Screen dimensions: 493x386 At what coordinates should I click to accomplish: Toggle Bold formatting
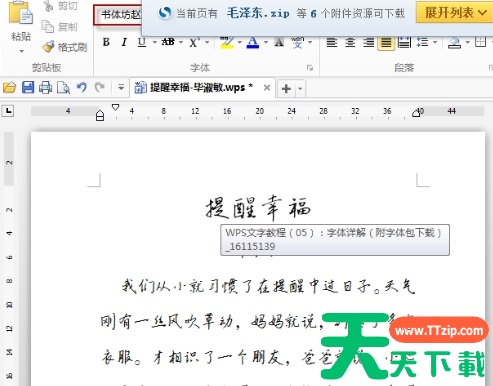[106, 42]
